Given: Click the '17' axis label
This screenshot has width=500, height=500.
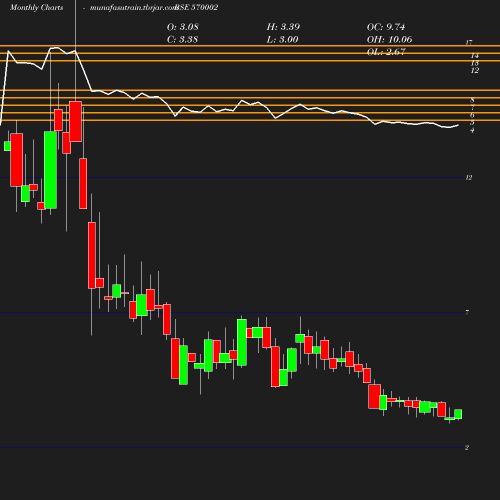Looking at the screenshot, I should coord(469,42).
